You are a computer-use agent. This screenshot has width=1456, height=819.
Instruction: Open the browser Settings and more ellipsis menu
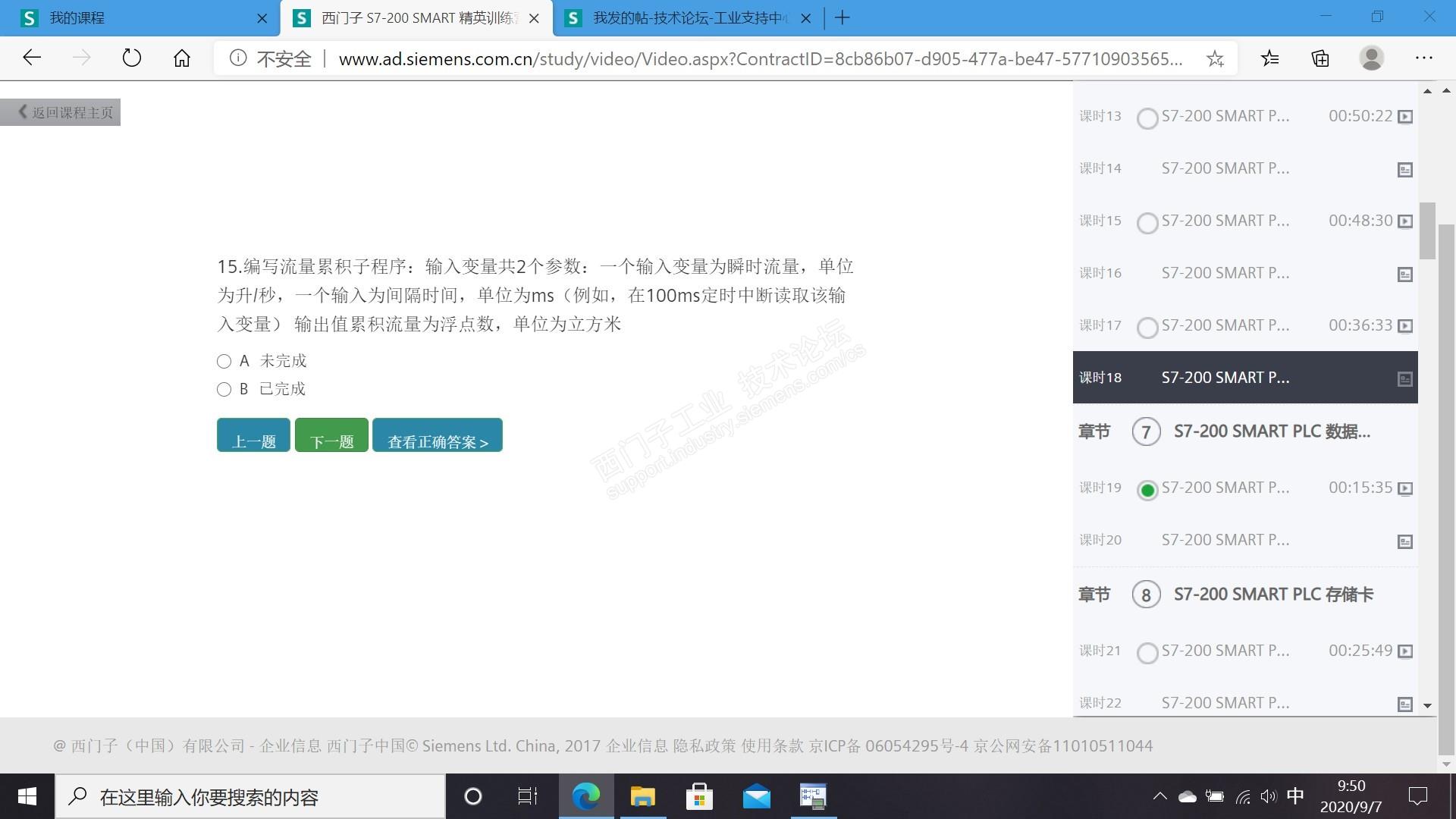1423,58
